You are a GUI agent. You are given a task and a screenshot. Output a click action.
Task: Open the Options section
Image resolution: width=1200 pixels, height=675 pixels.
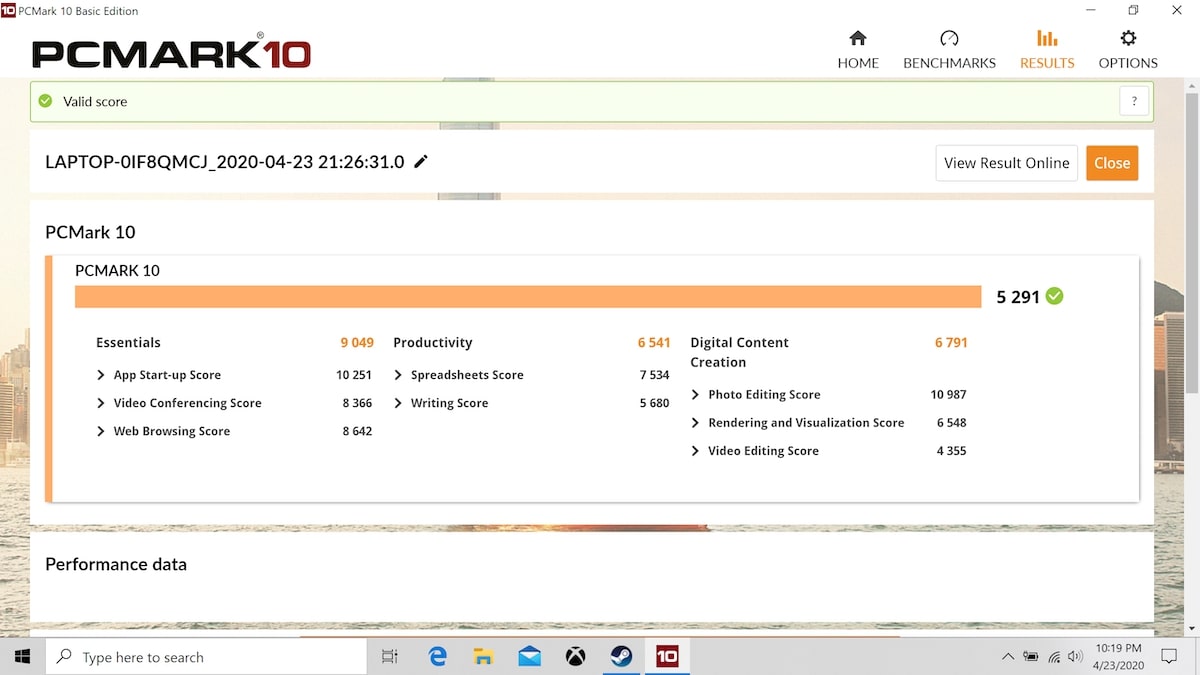click(1128, 50)
